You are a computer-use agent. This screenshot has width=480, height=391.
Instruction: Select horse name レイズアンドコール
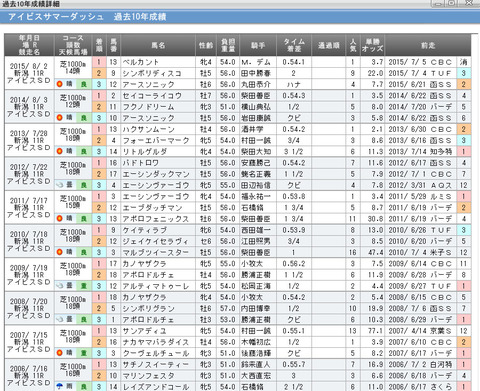pyautogui.click(x=156, y=387)
